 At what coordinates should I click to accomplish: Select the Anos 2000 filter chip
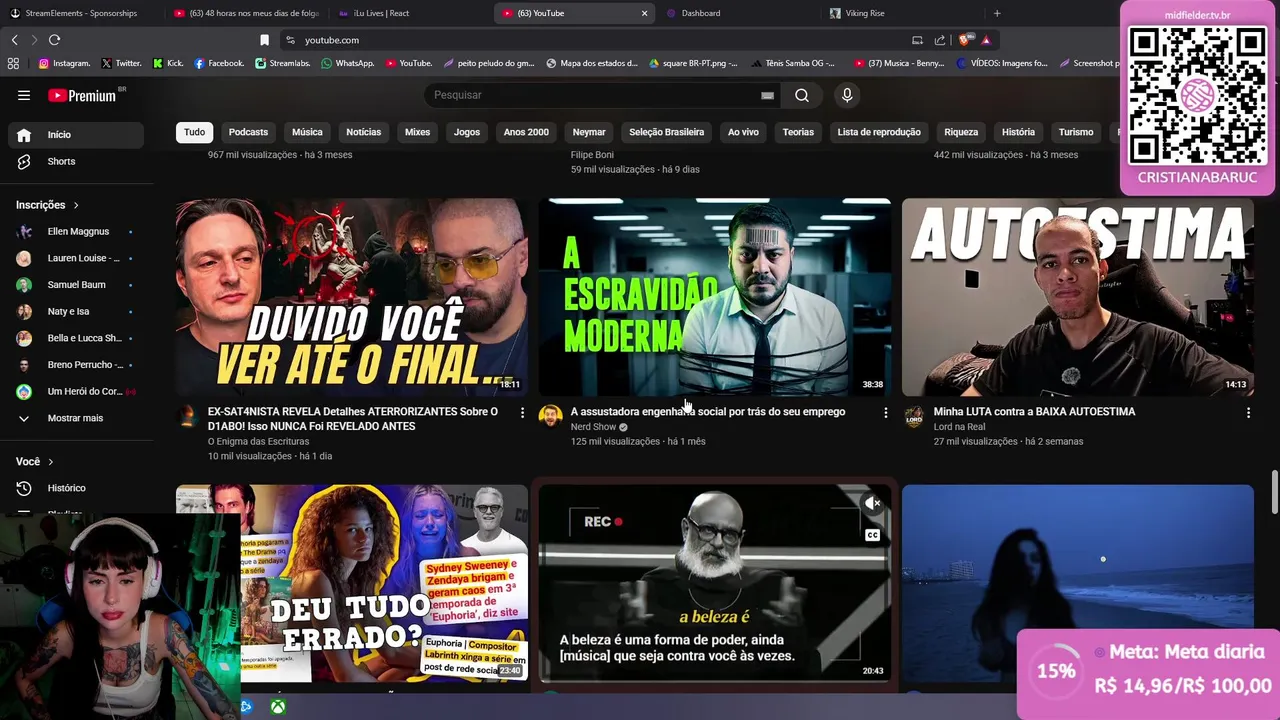coord(526,132)
